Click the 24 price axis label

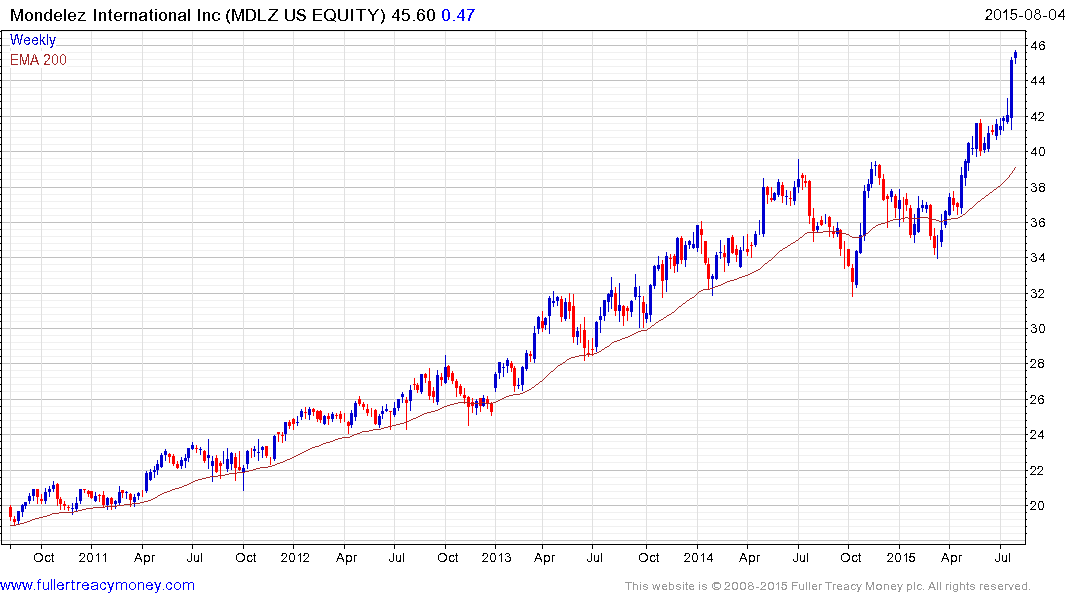click(x=1038, y=435)
